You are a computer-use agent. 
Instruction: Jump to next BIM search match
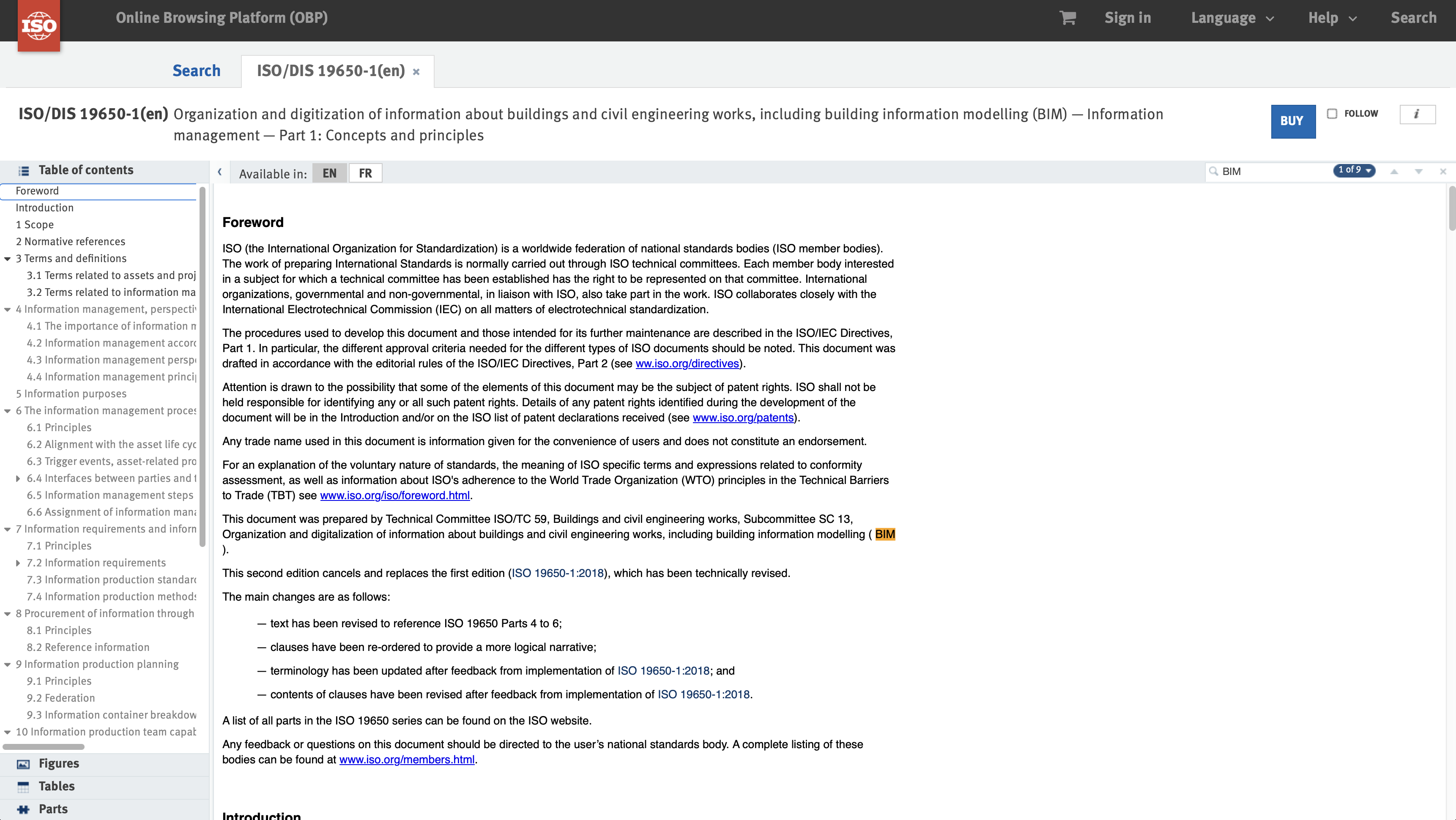click(1419, 172)
